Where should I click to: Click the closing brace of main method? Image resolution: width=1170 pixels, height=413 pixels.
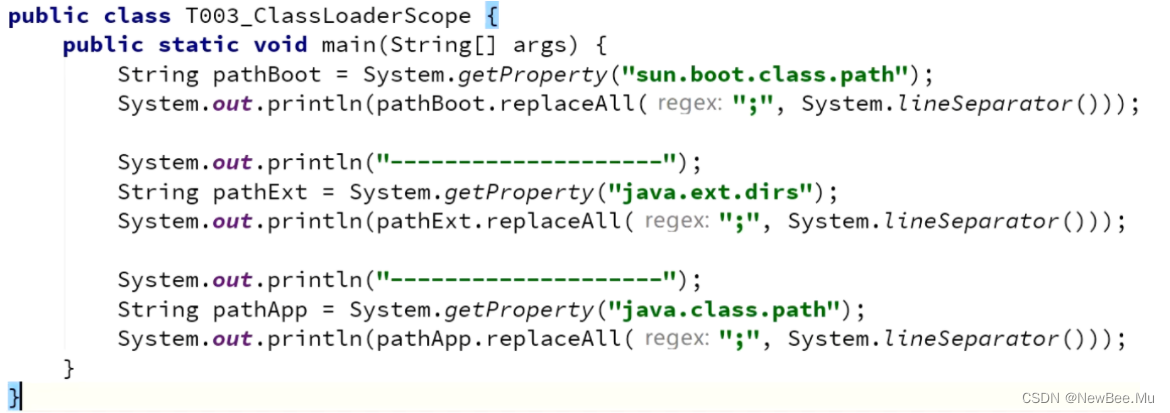(x=69, y=368)
